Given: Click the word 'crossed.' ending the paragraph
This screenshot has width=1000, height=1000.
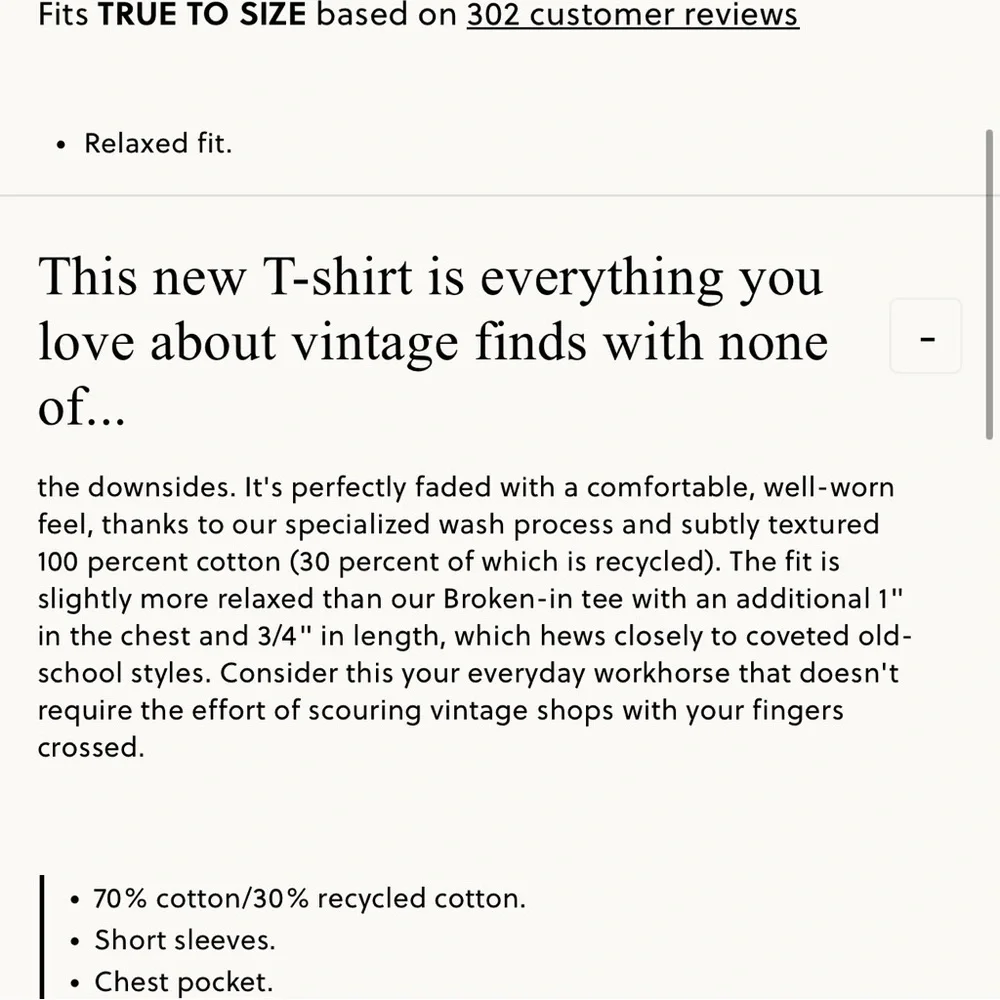Looking at the screenshot, I should click(91, 747).
